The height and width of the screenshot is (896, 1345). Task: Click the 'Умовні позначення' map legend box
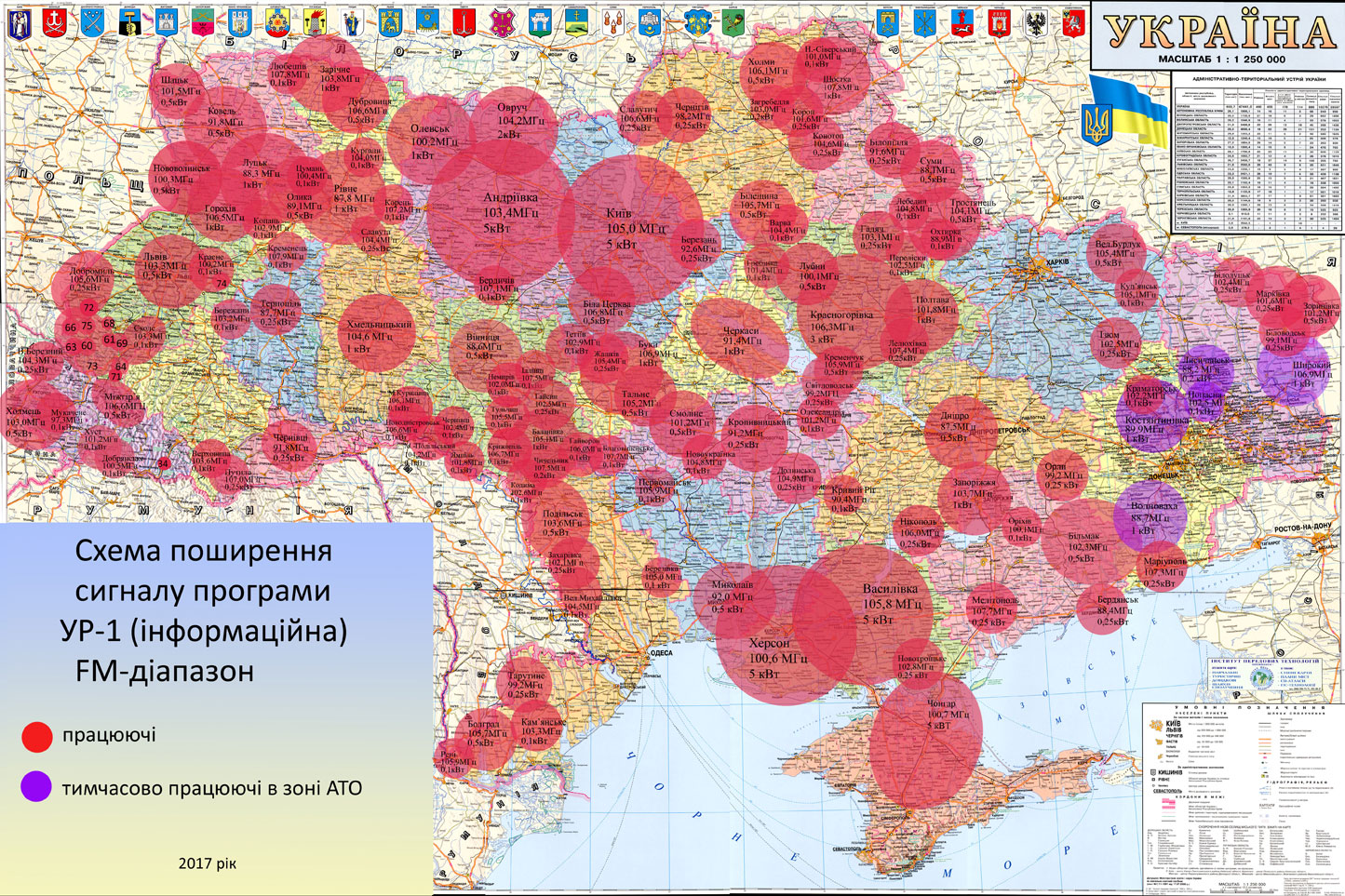tap(1241, 798)
